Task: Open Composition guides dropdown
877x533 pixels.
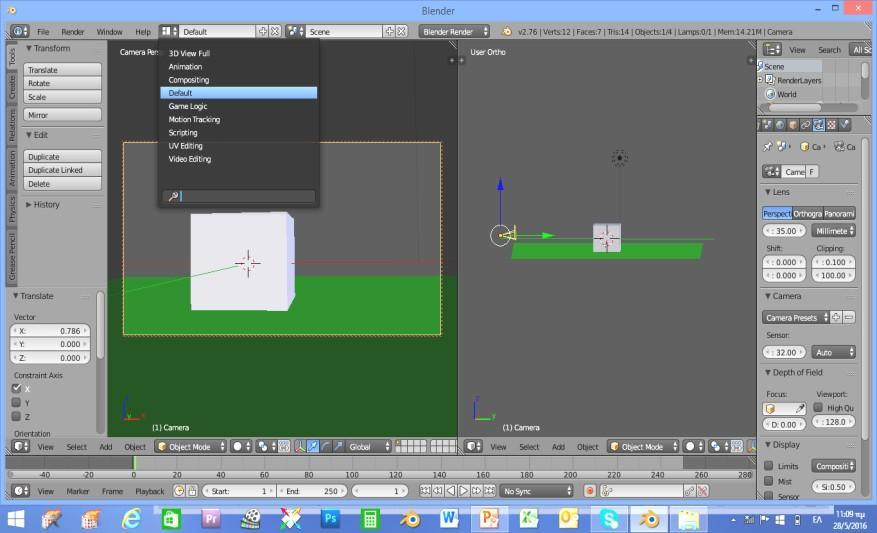Action: pyautogui.click(x=833, y=466)
